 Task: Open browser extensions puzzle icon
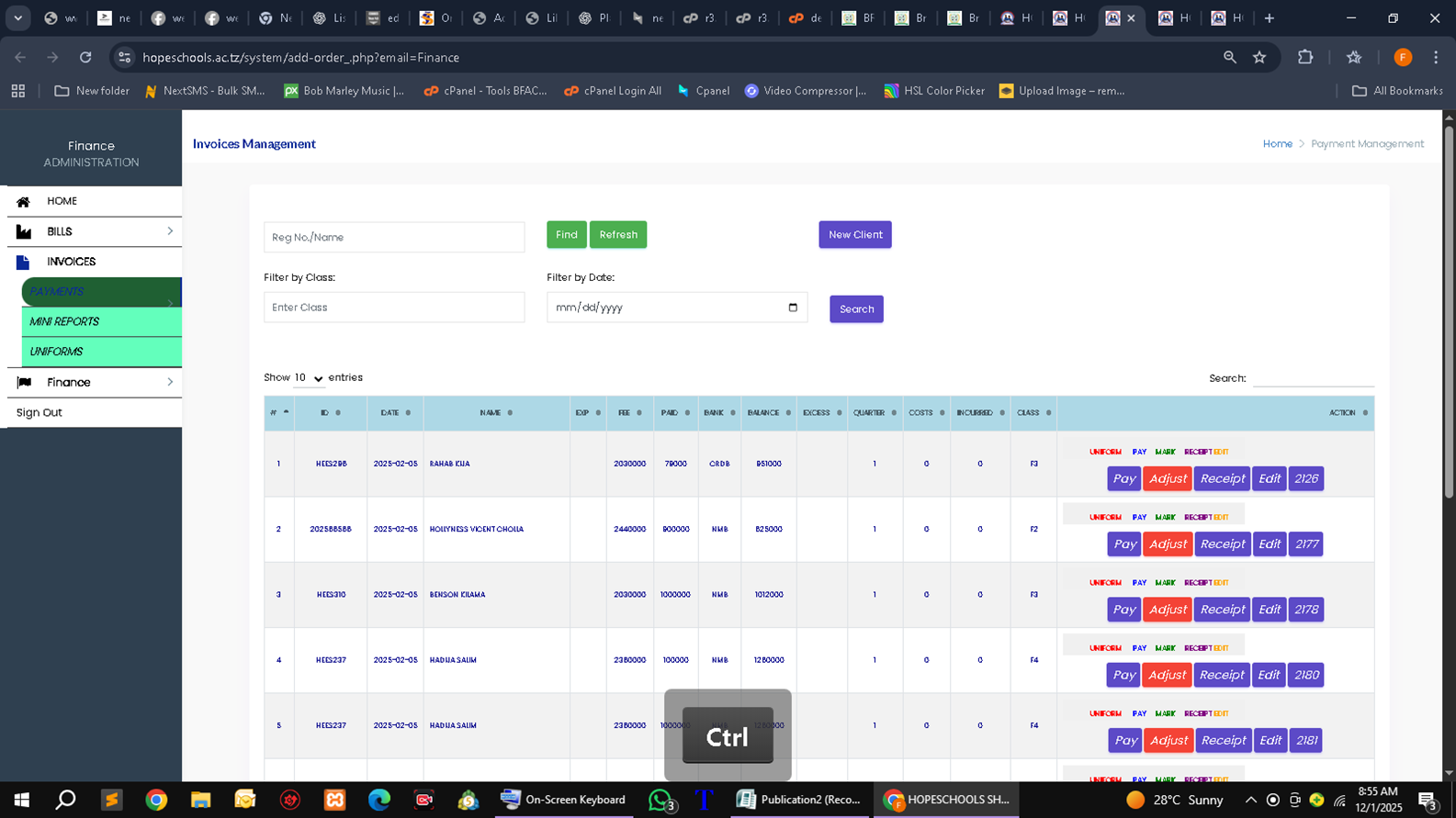click(x=1305, y=58)
